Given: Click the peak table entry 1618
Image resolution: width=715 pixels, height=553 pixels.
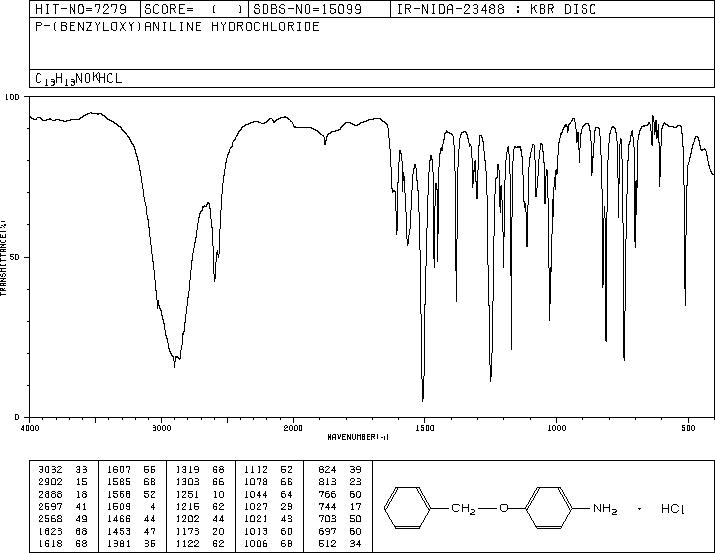Looking at the screenshot, I should [x=50, y=544].
